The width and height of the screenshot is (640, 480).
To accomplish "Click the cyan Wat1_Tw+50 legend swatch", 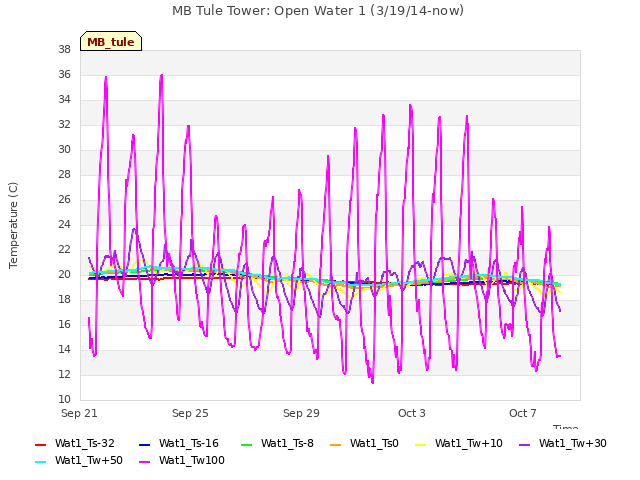I will click(x=40, y=462).
